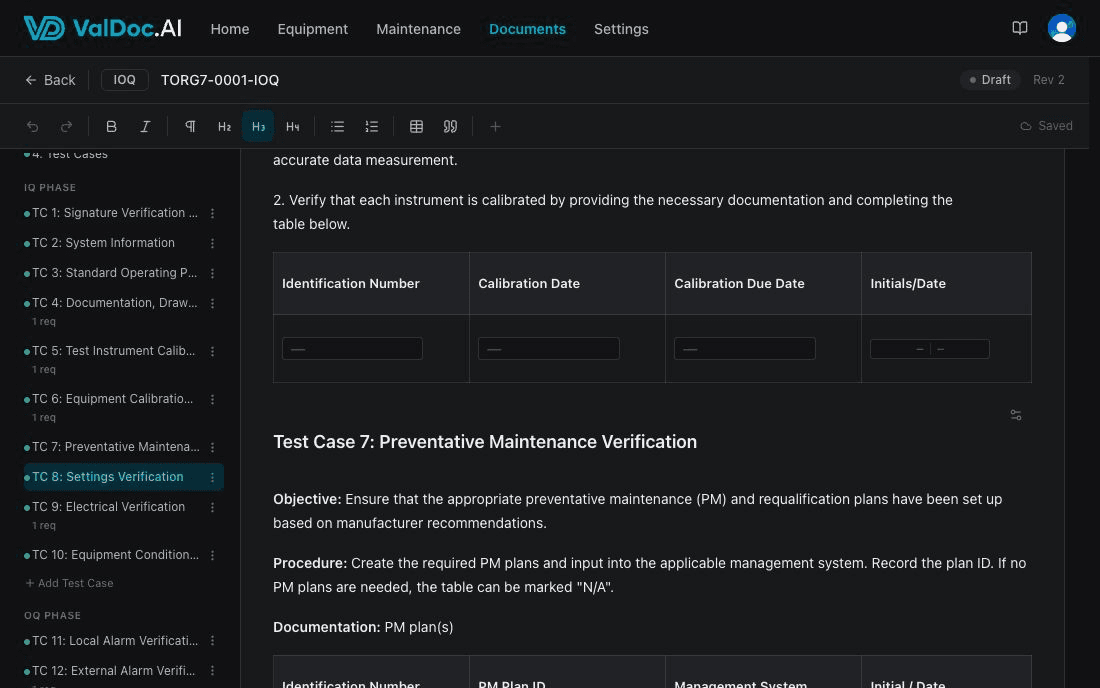Open options menu for TC 9 row
The height and width of the screenshot is (688, 1100).
[x=213, y=507]
